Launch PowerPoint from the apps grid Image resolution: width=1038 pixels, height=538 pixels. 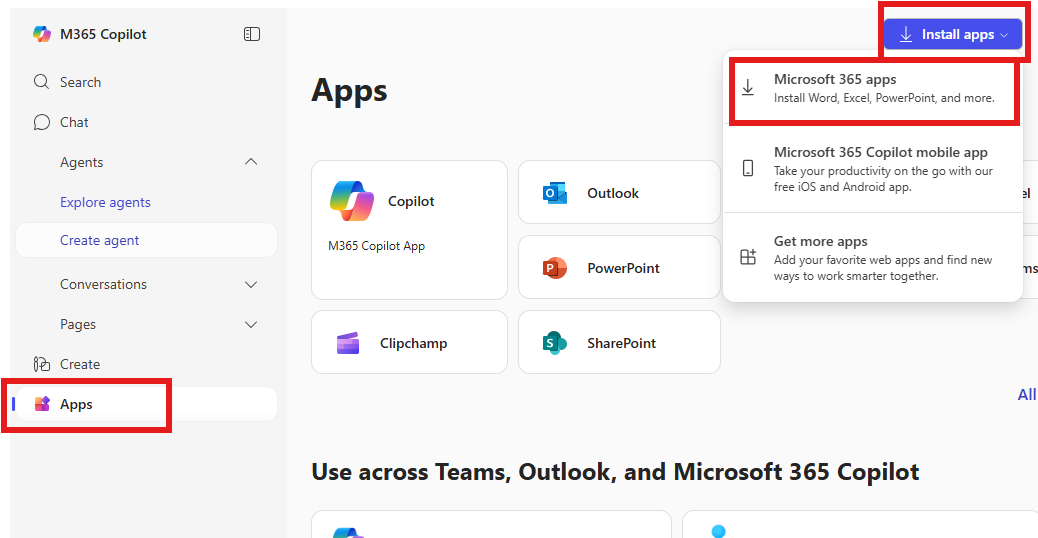tap(618, 268)
